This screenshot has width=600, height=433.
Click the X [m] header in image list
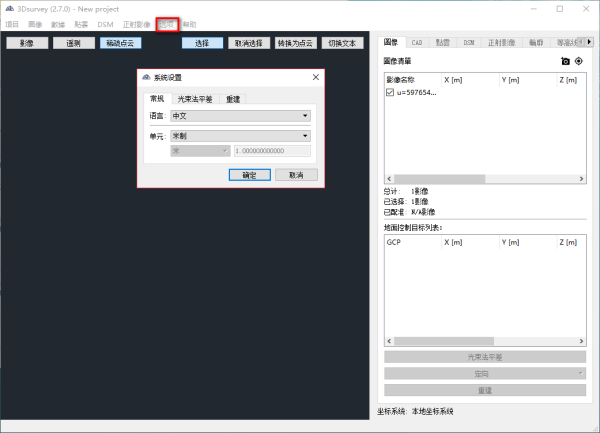point(470,80)
